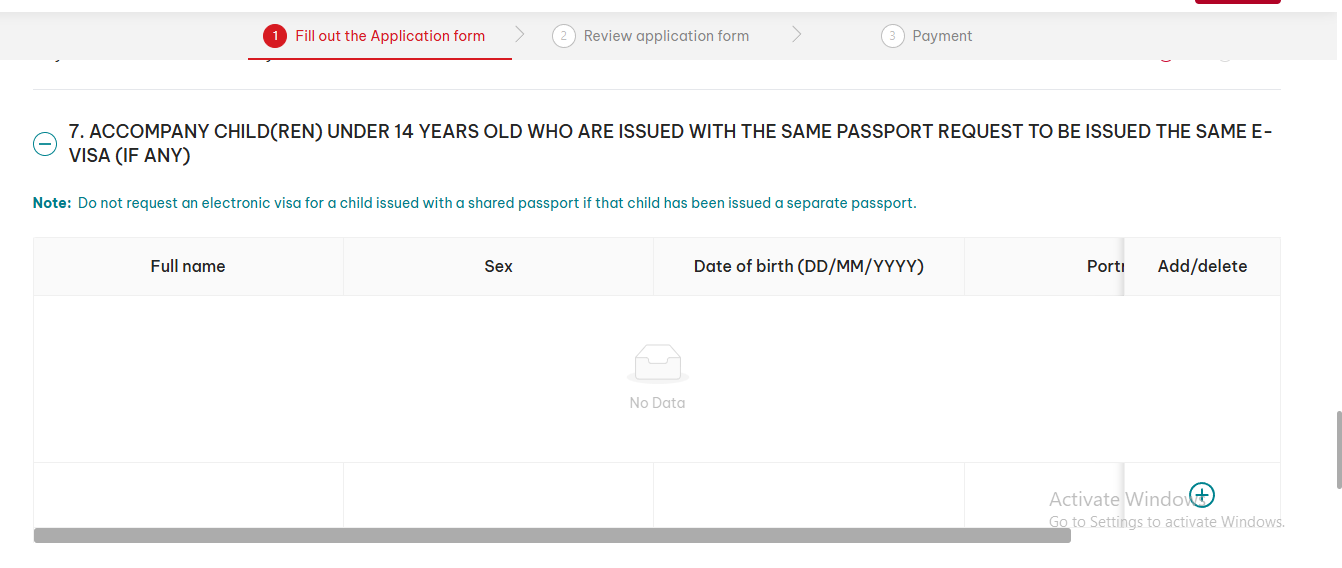
Task: Click chevron arrow after Review step
Action: (x=797, y=35)
